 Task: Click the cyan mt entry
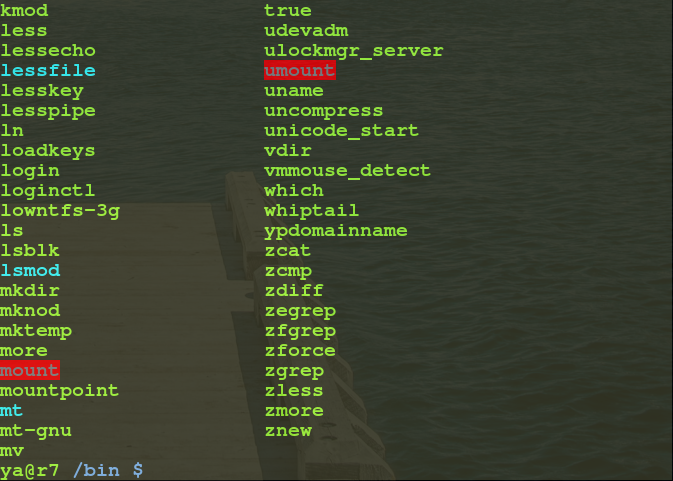pos(11,411)
